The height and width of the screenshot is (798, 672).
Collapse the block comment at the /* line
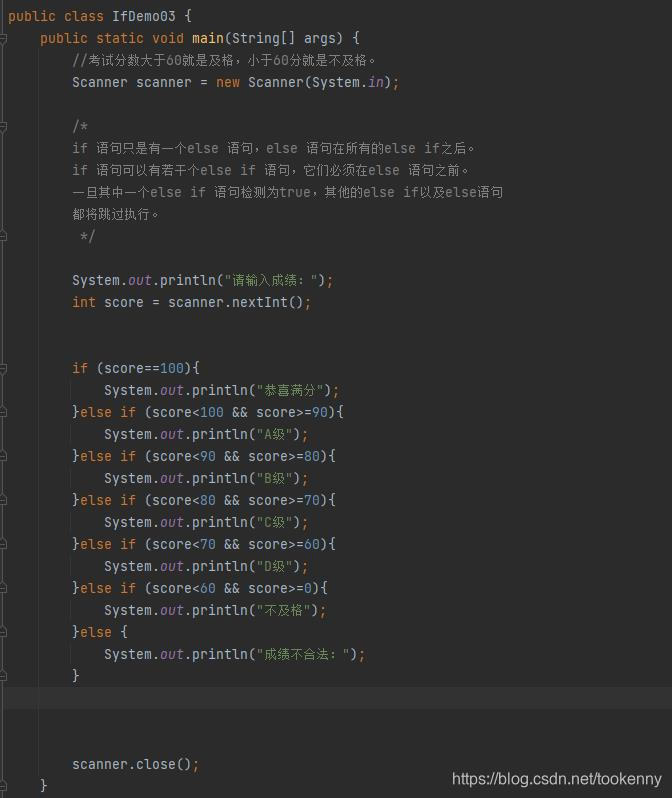click(3, 126)
